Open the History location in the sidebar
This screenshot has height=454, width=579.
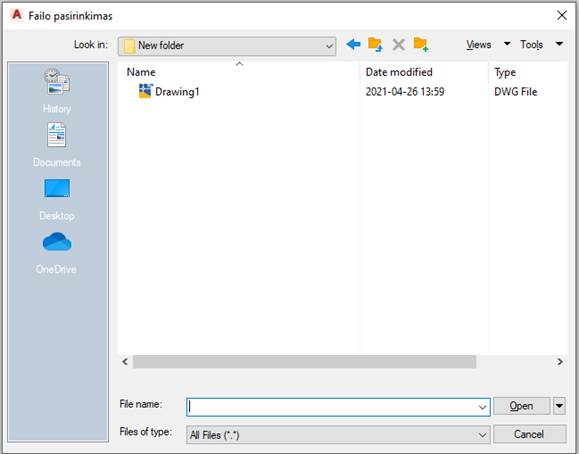click(x=57, y=91)
